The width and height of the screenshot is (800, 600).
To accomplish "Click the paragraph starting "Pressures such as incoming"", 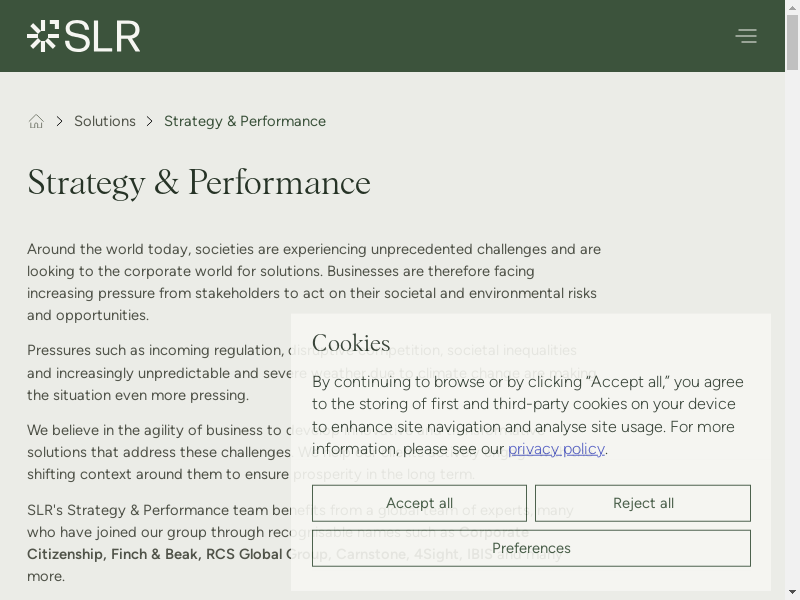I will (x=160, y=372).
